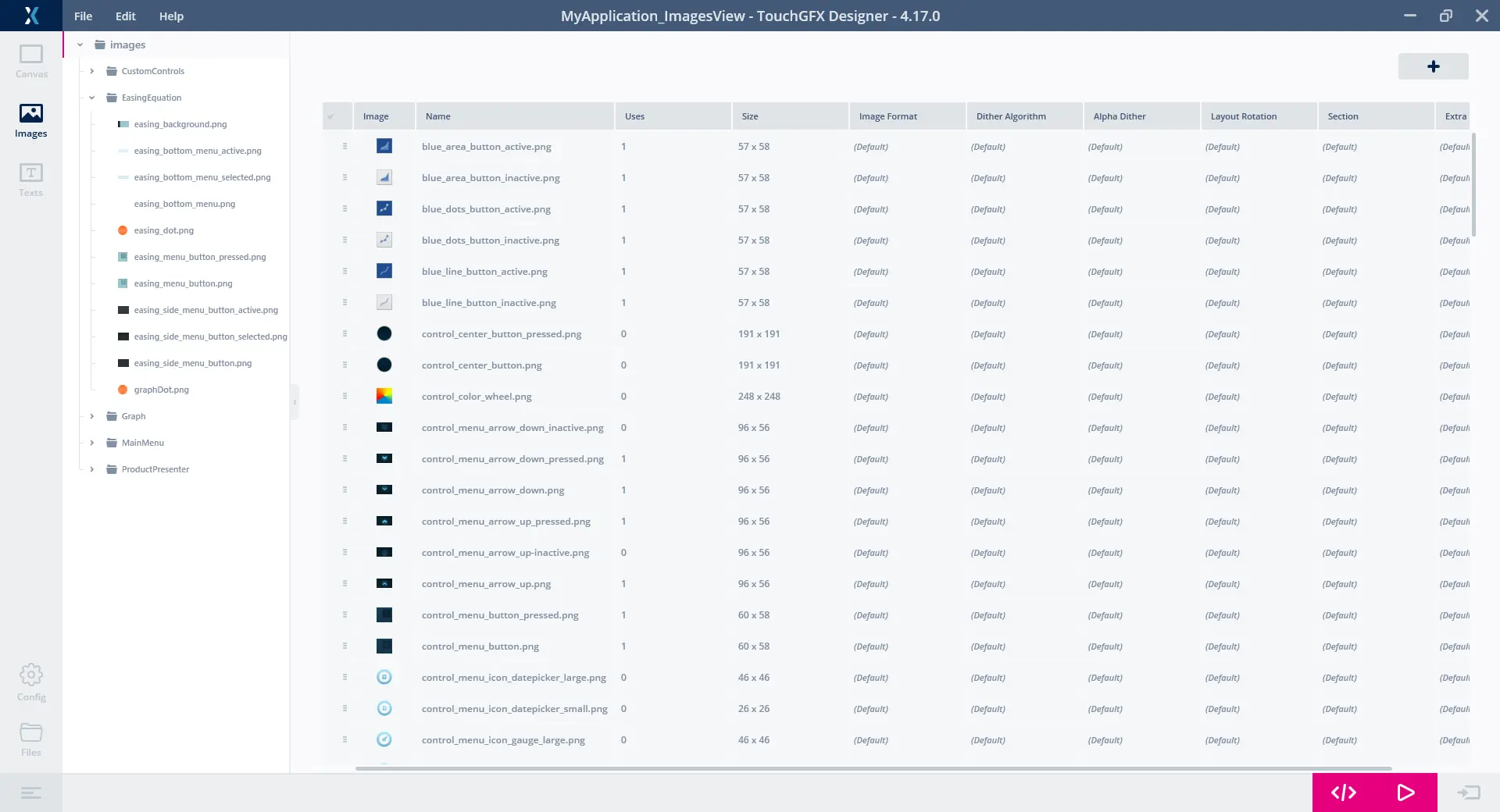Image resolution: width=1500 pixels, height=812 pixels.
Task: Sort table by Name column header
Action: pos(437,116)
